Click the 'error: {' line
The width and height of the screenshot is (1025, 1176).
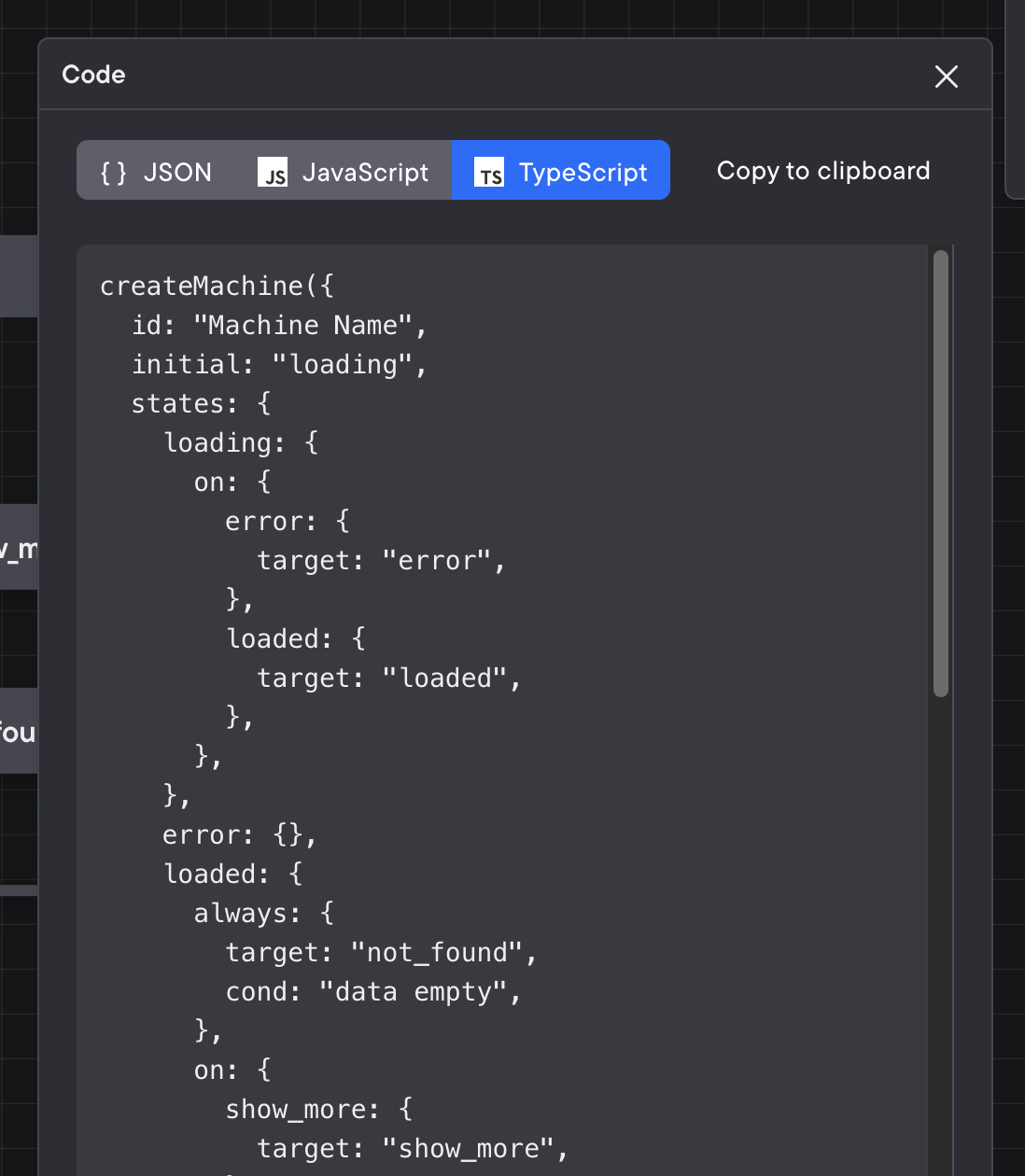pos(288,521)
